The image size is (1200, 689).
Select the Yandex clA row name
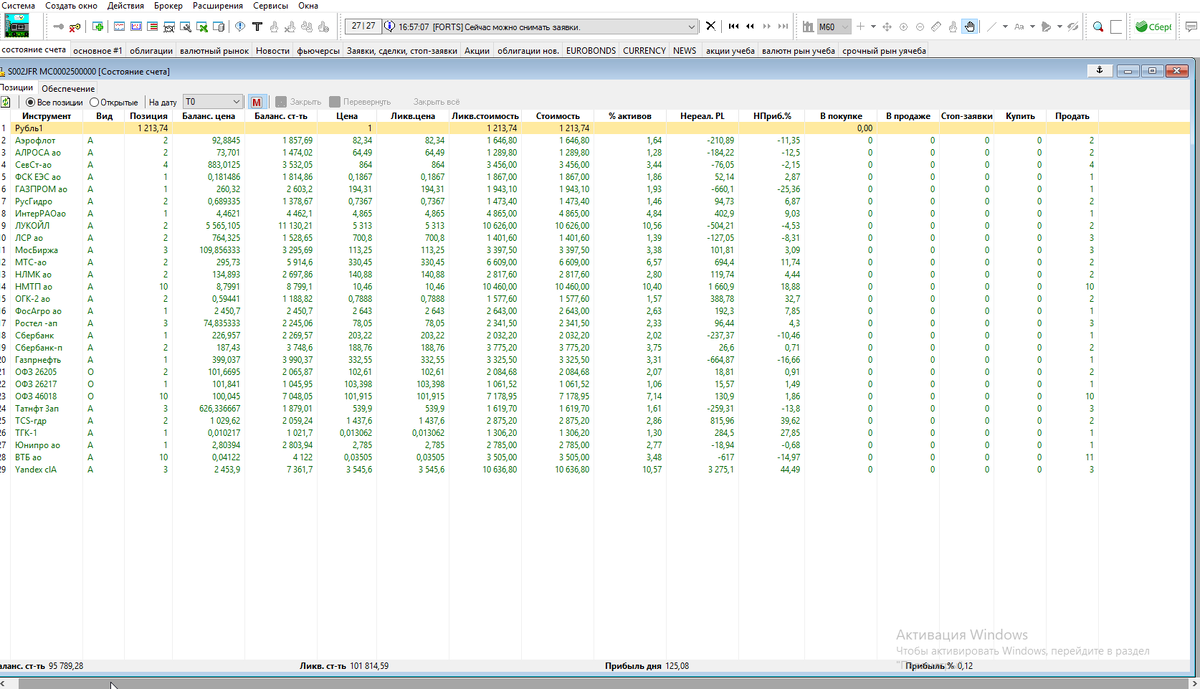[x=37, y=469]
